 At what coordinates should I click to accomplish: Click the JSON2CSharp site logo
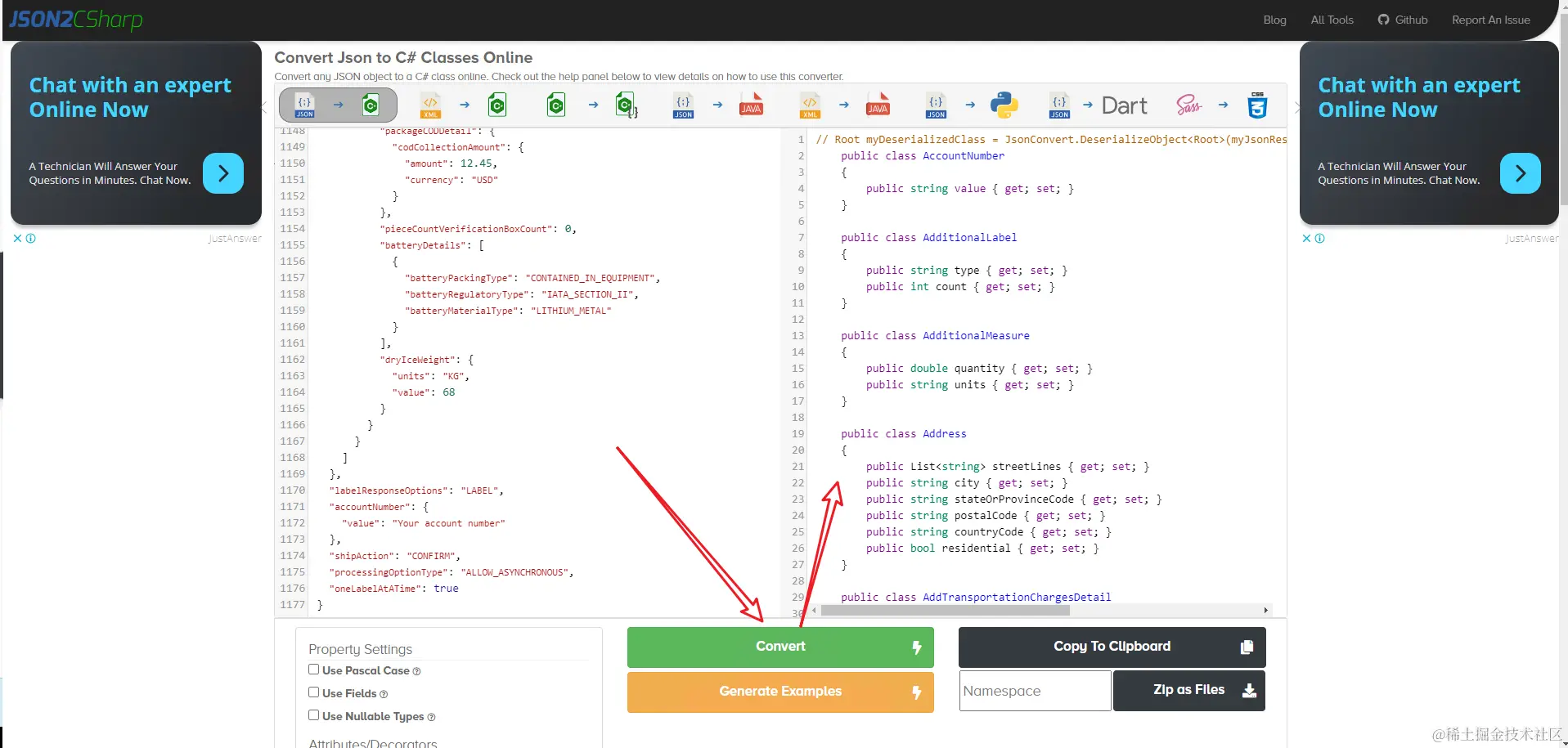tap(75, 19)
